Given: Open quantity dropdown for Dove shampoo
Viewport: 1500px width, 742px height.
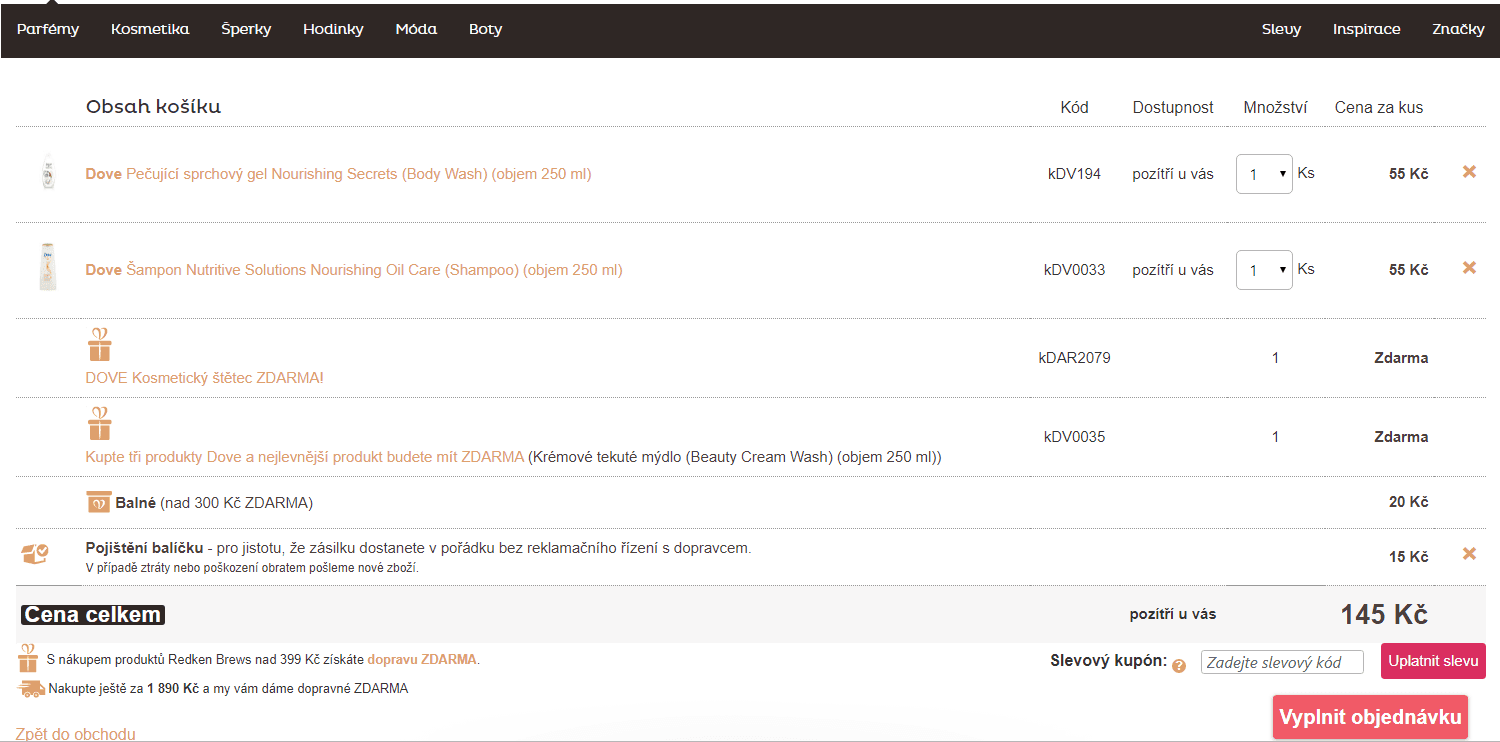Looking at the screenshot, I should coord(1264,270).
